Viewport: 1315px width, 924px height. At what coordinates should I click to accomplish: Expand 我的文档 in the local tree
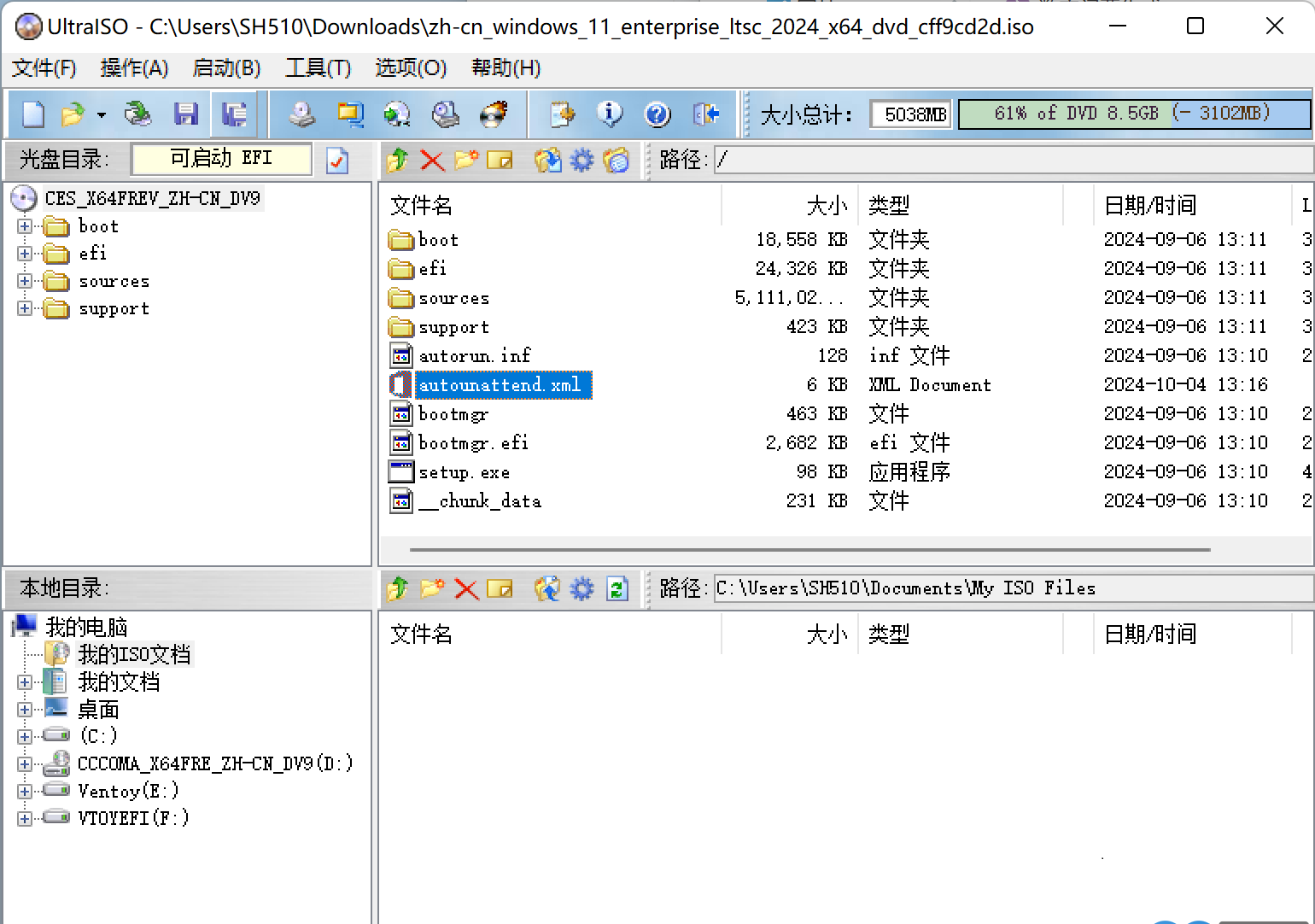25,682
